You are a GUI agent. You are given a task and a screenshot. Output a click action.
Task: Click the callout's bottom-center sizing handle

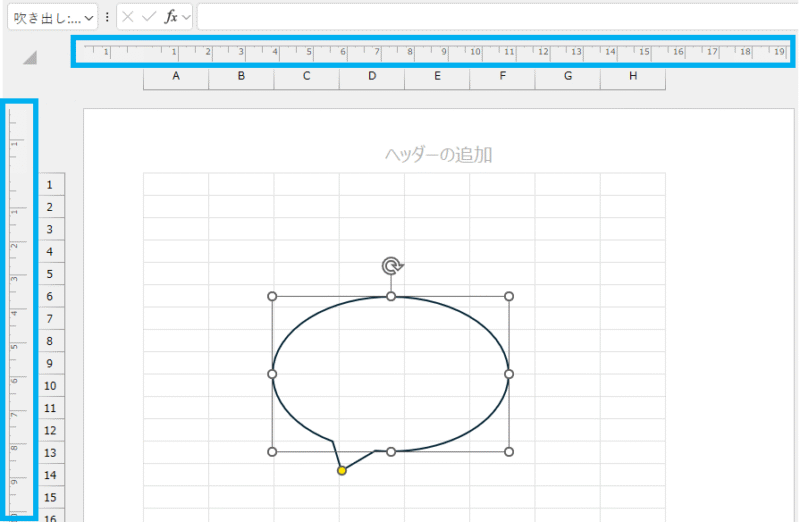(391, 452)
